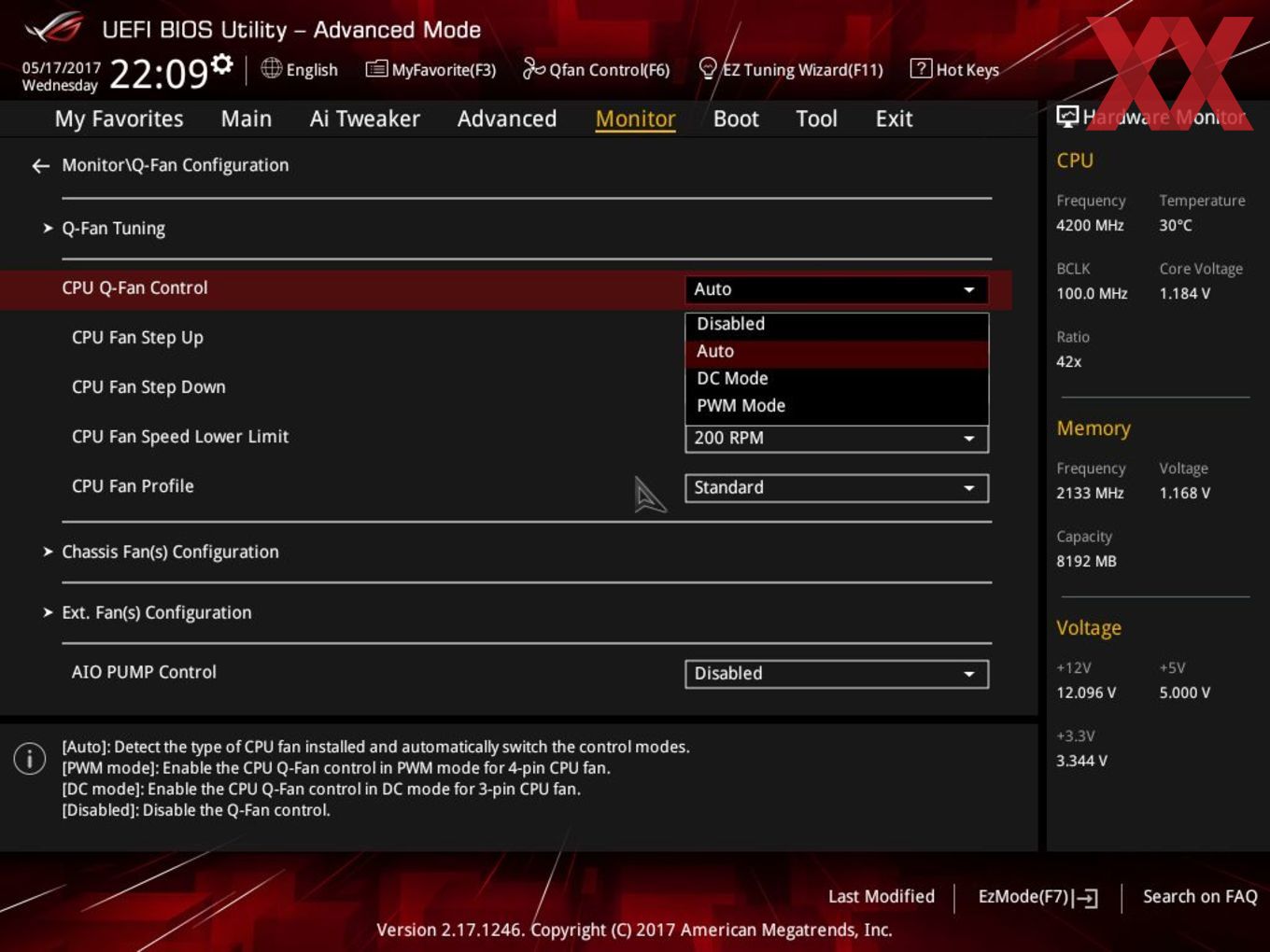Choose PWM Mode in the dropdown list
Screen dimensions: 1270x952
point(837,405)
